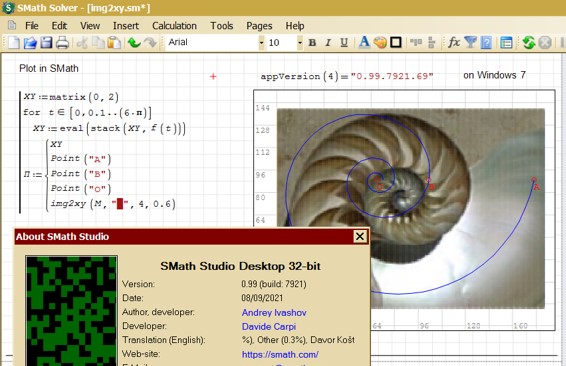Print using the printer icon

coord(62,43)
